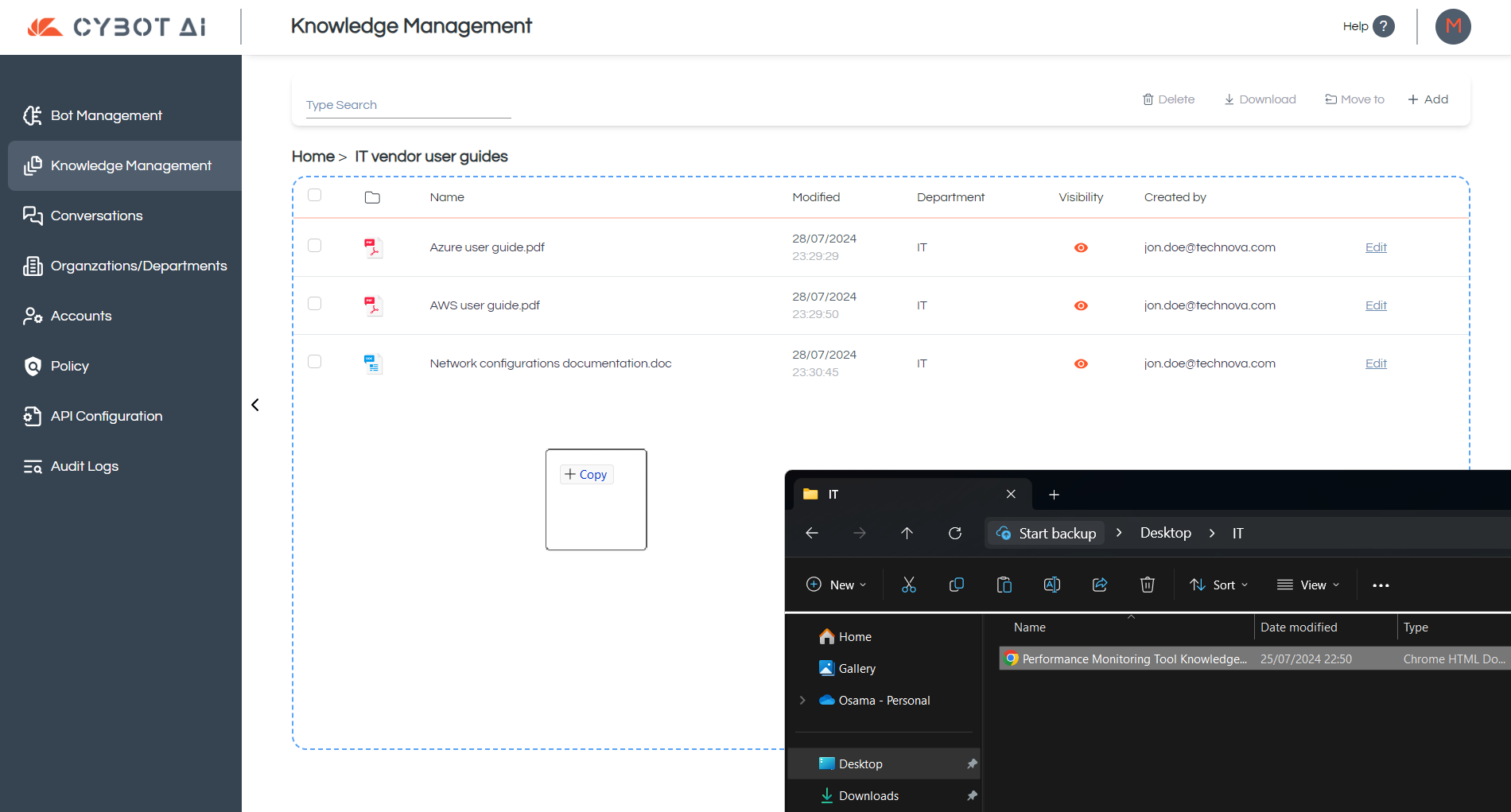Open API Configuration settings
Screen dimensions: 1511x812
coord(106,416)
